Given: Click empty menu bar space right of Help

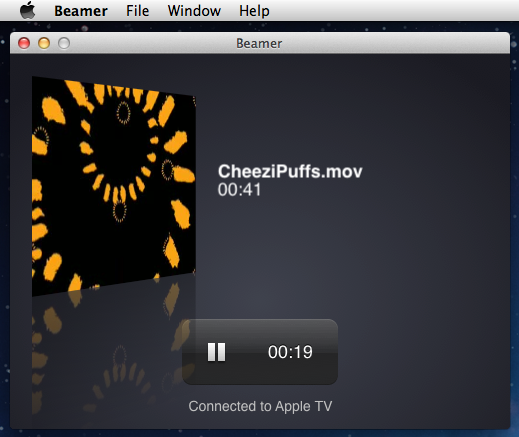Looking at the screenshot, I should point(393,11).
